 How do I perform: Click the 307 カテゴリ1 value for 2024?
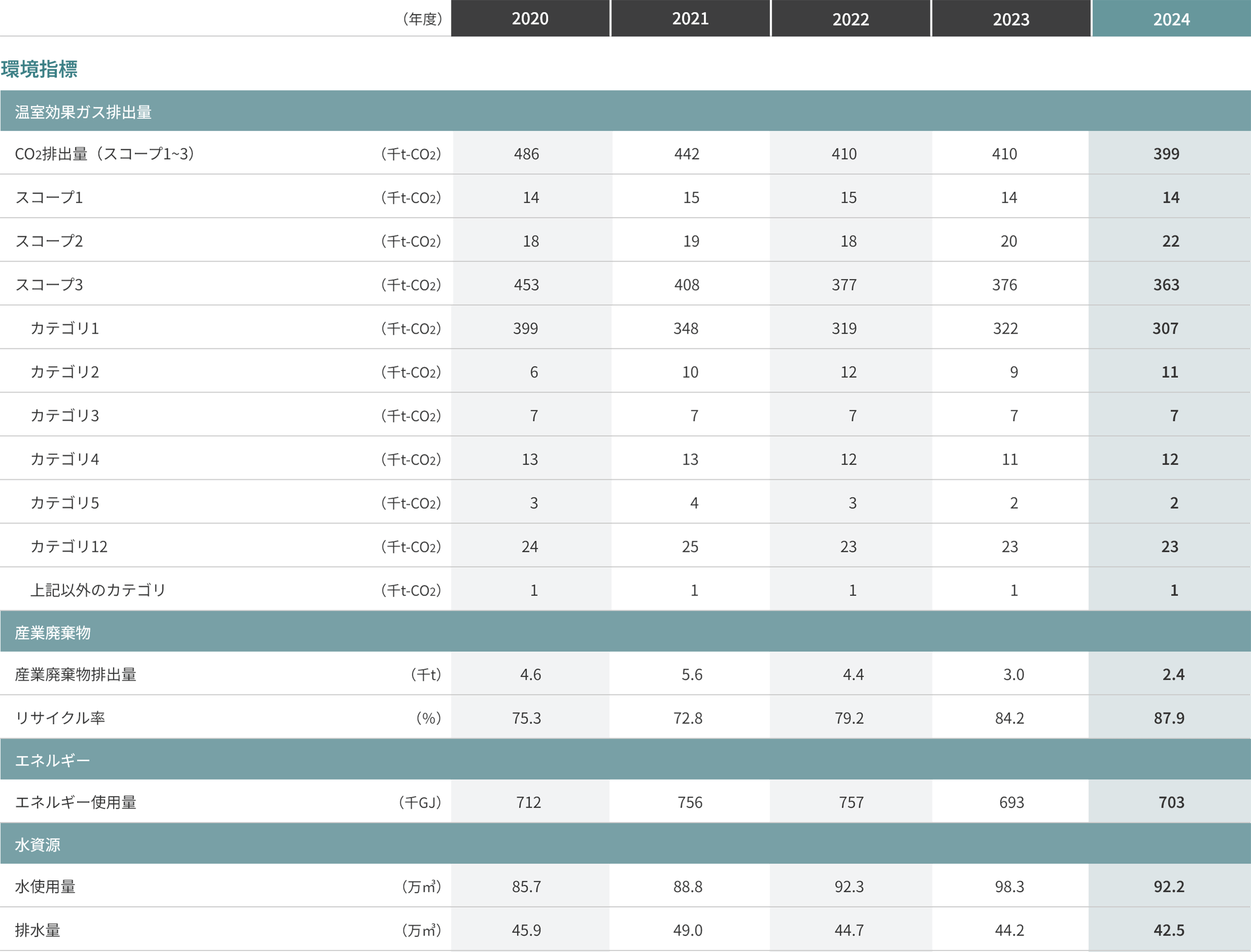(x=1165, y=328)
